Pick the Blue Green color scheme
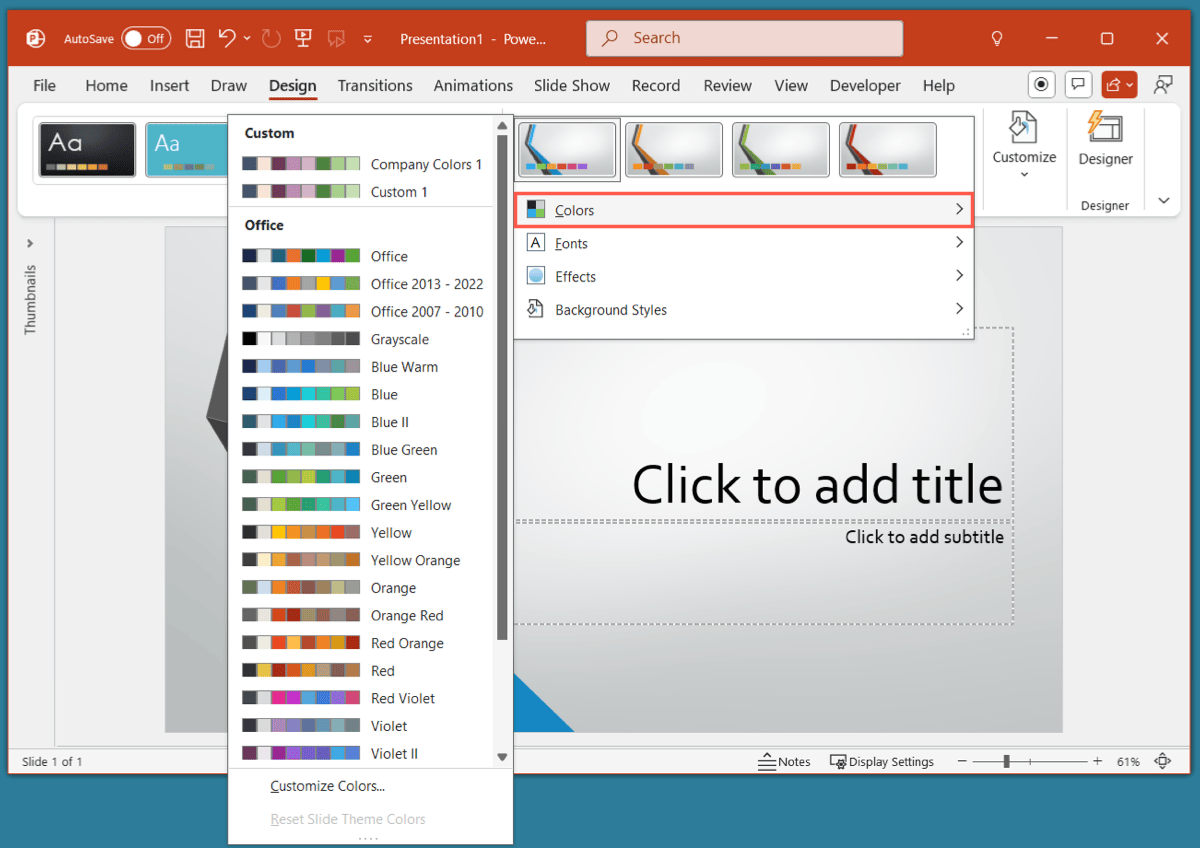Viewport: 1200px width, 848px height. coord(362,450)
